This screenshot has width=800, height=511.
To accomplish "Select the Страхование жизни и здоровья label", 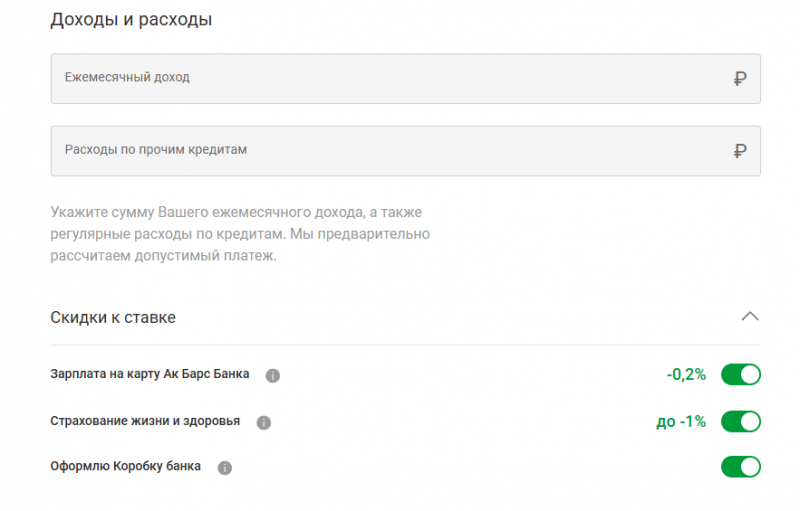I will click(145, 421).
